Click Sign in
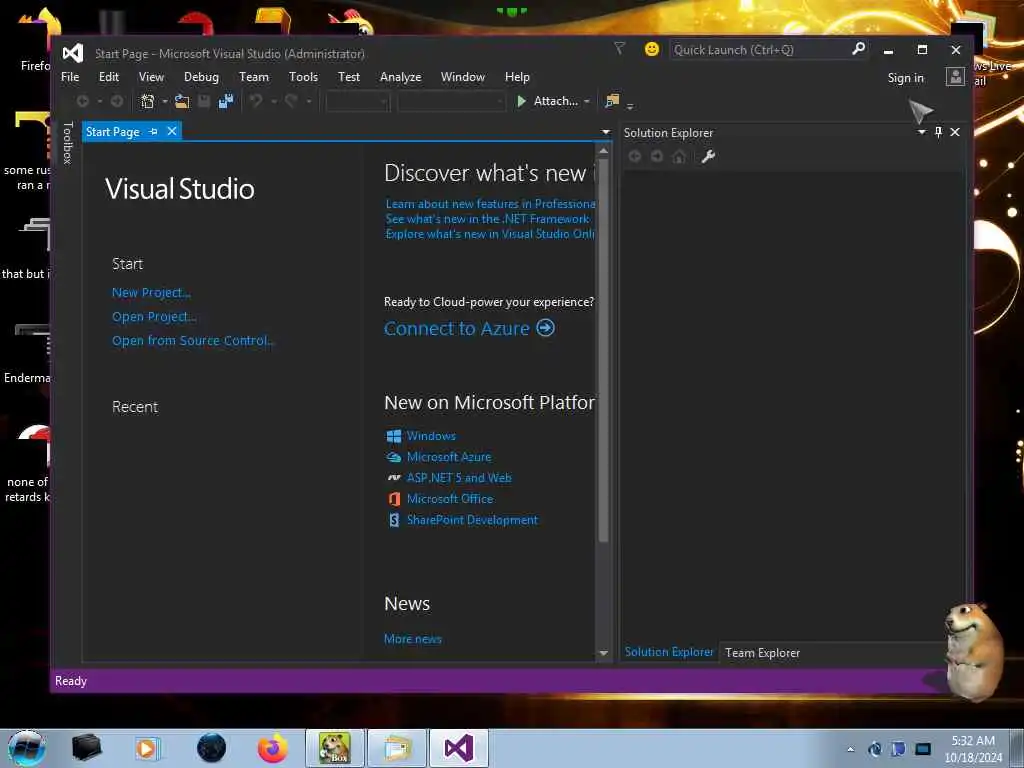 click(905, 78)
